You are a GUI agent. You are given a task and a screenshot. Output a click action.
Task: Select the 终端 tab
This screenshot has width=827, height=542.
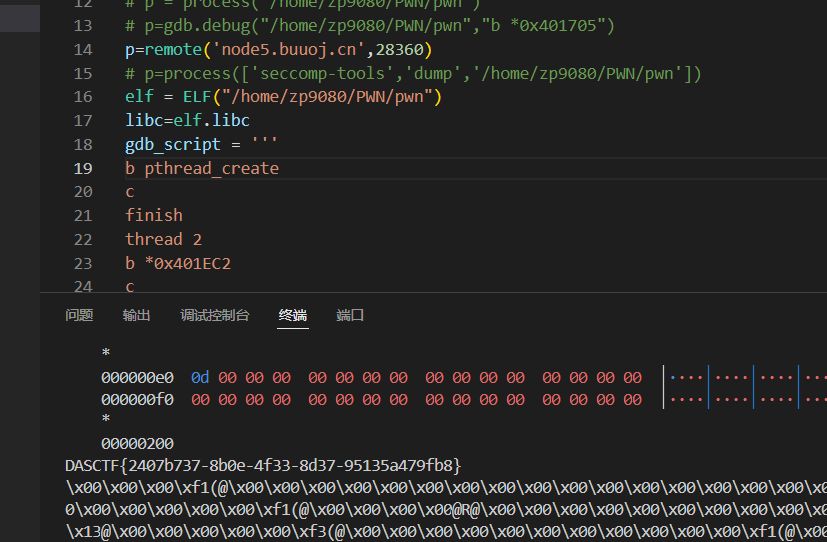(293, 315)
